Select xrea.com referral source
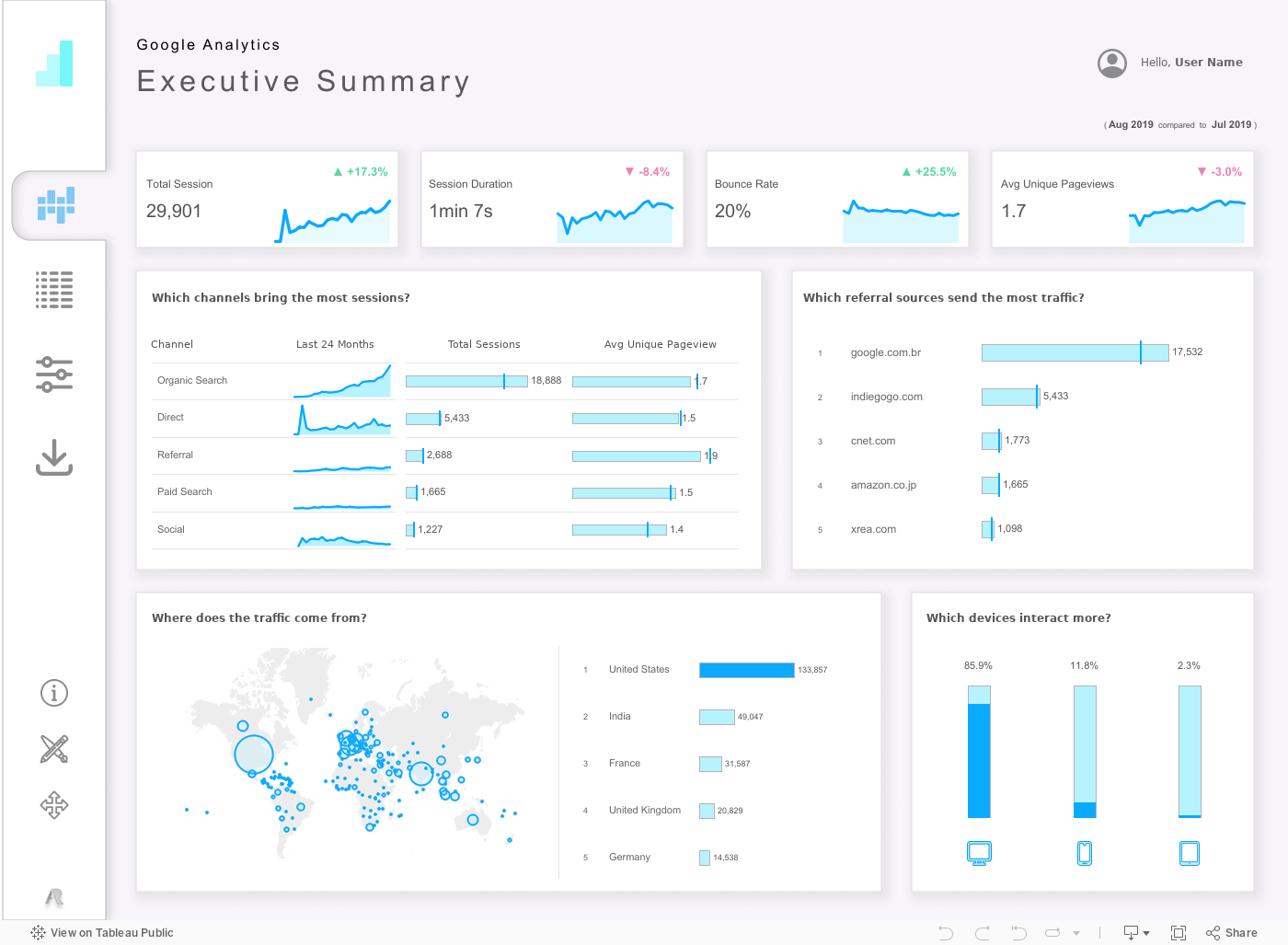This screenshot has height=945, width=1288. click(x=873, y=529)
